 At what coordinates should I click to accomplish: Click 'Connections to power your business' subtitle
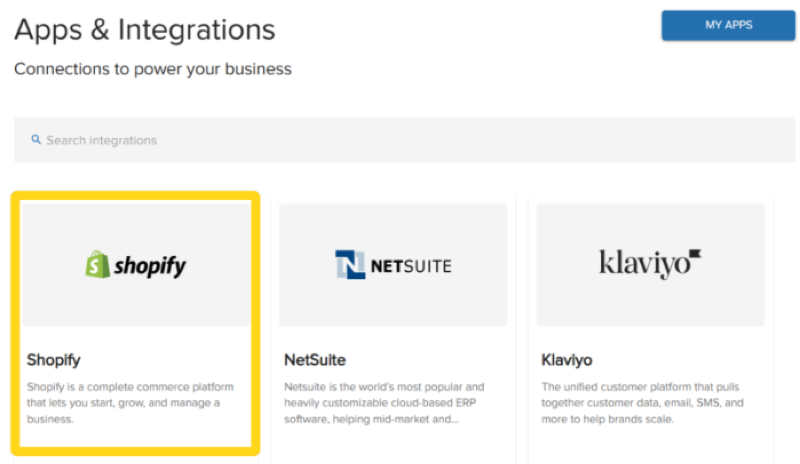pyautogui.click(x=153, y=69)
